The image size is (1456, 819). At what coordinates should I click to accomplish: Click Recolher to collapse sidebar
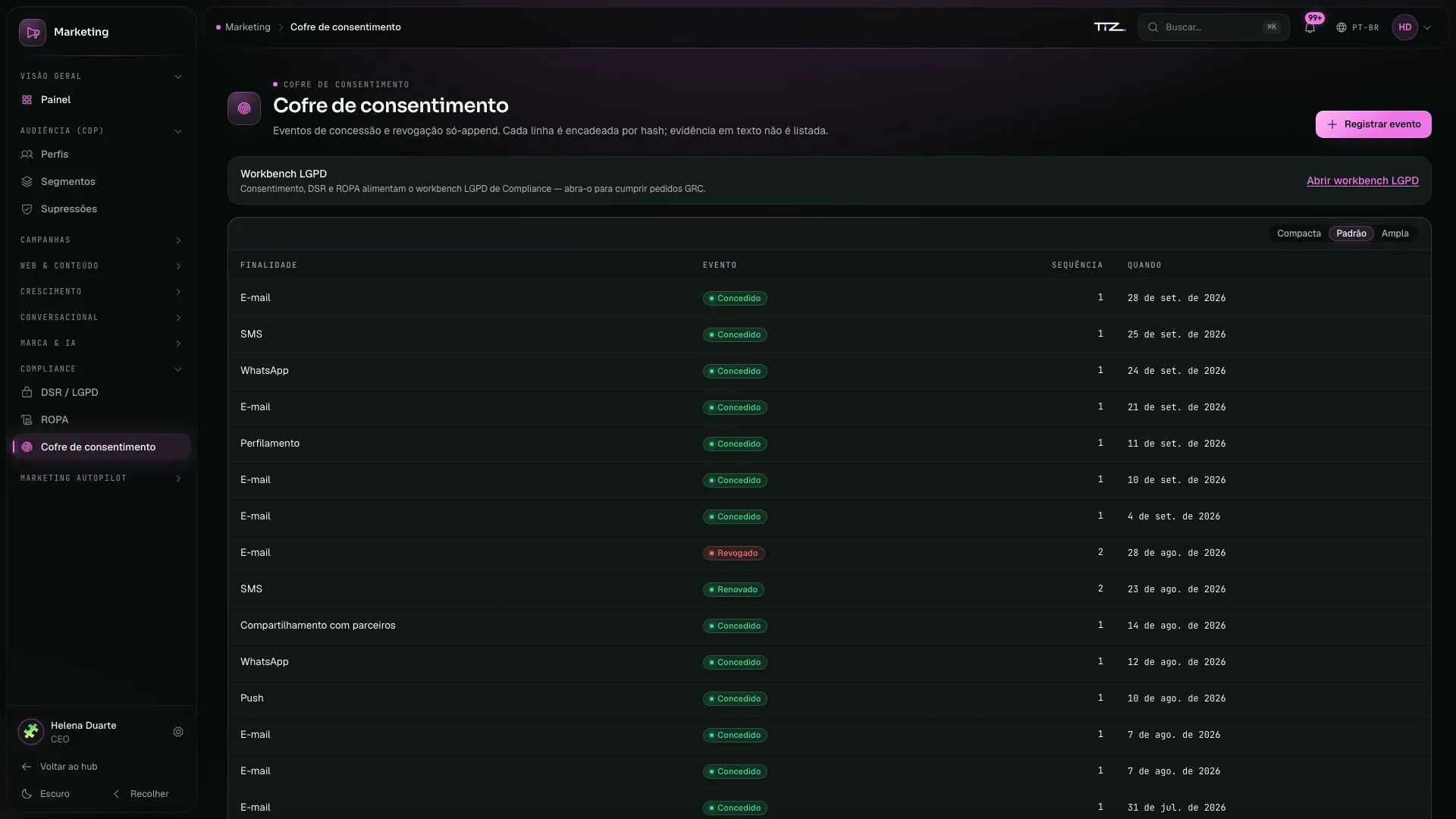pos(141,794)
